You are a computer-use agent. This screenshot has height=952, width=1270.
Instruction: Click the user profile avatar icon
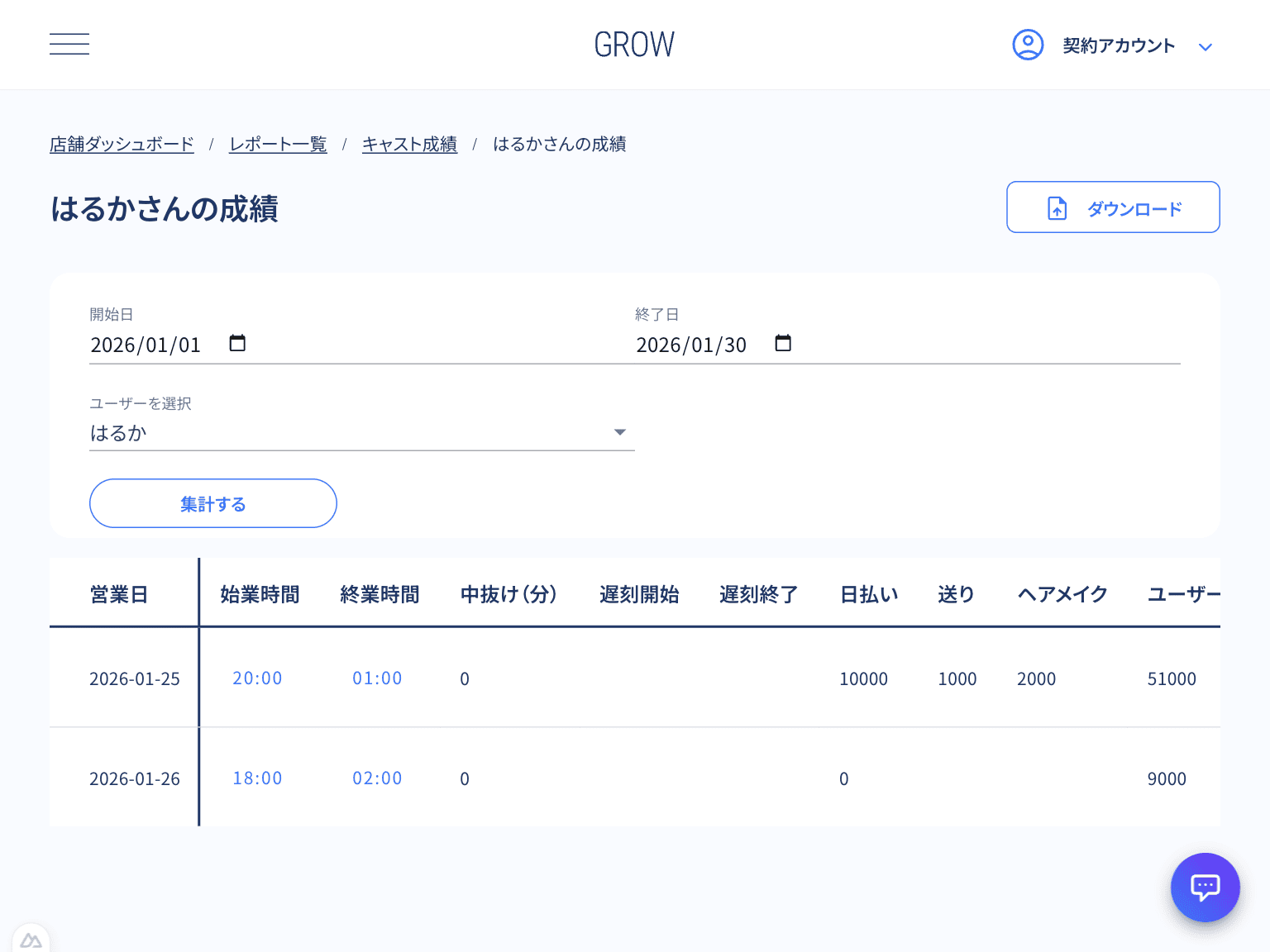[1028, 45]
